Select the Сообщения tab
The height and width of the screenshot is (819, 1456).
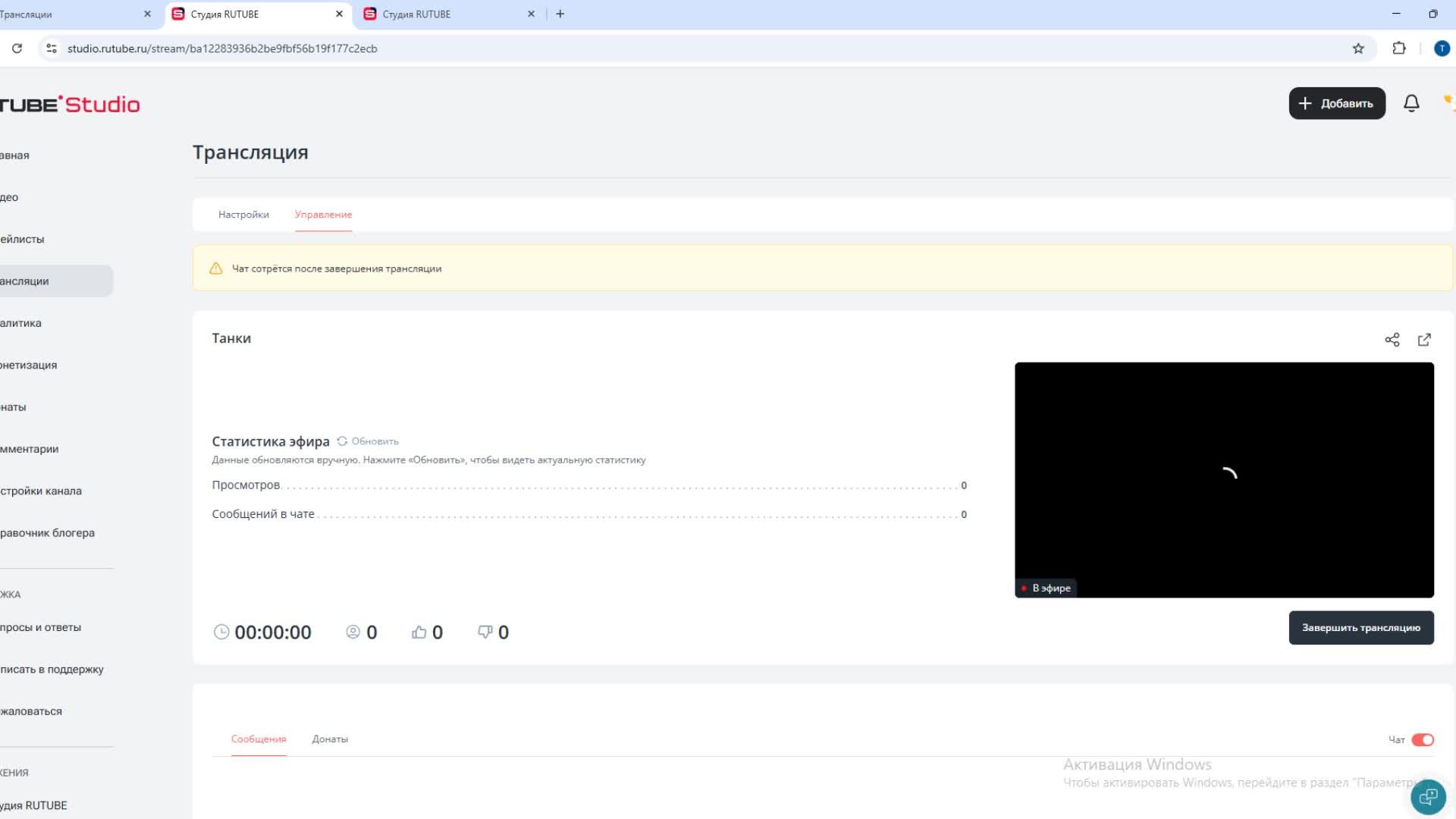click(x=259, y=739)
